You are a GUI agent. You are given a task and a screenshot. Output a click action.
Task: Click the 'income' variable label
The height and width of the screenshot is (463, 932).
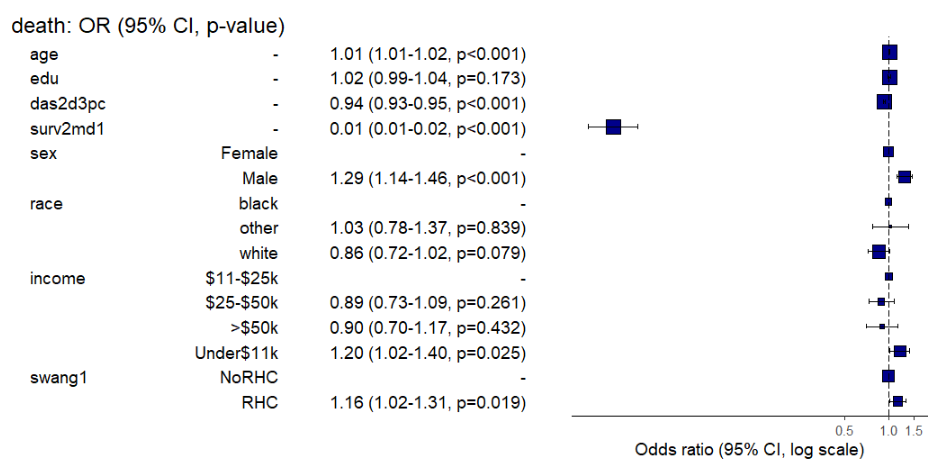point(57,278)
